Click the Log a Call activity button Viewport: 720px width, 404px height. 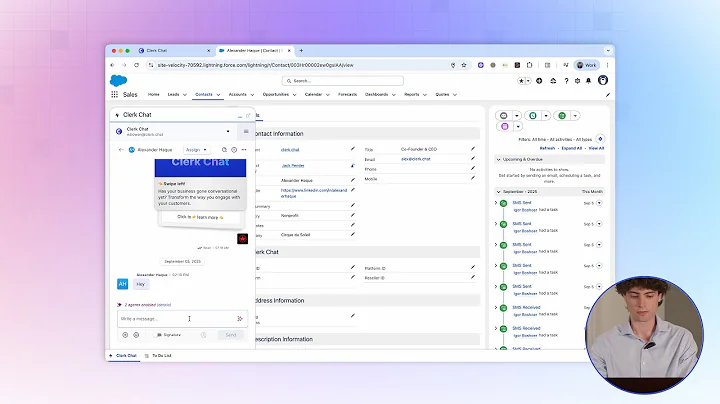(x=533, y=116)
